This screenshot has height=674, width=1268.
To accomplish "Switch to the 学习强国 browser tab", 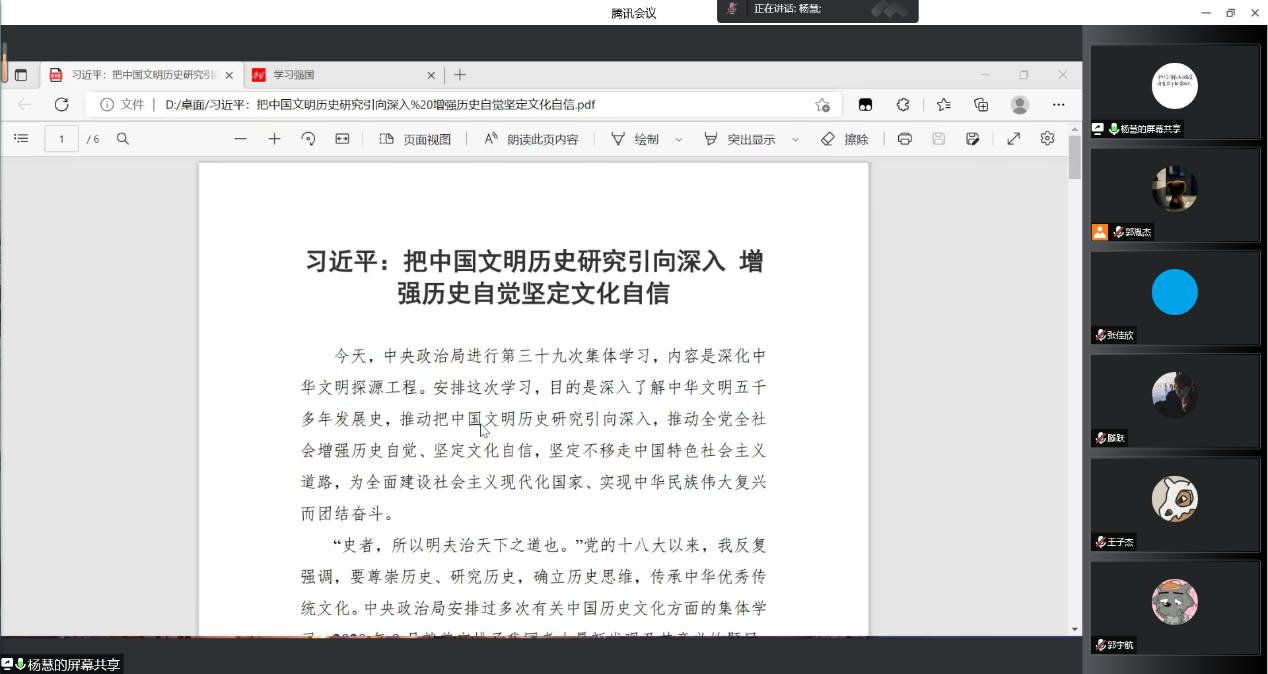I will coord(340,75).
